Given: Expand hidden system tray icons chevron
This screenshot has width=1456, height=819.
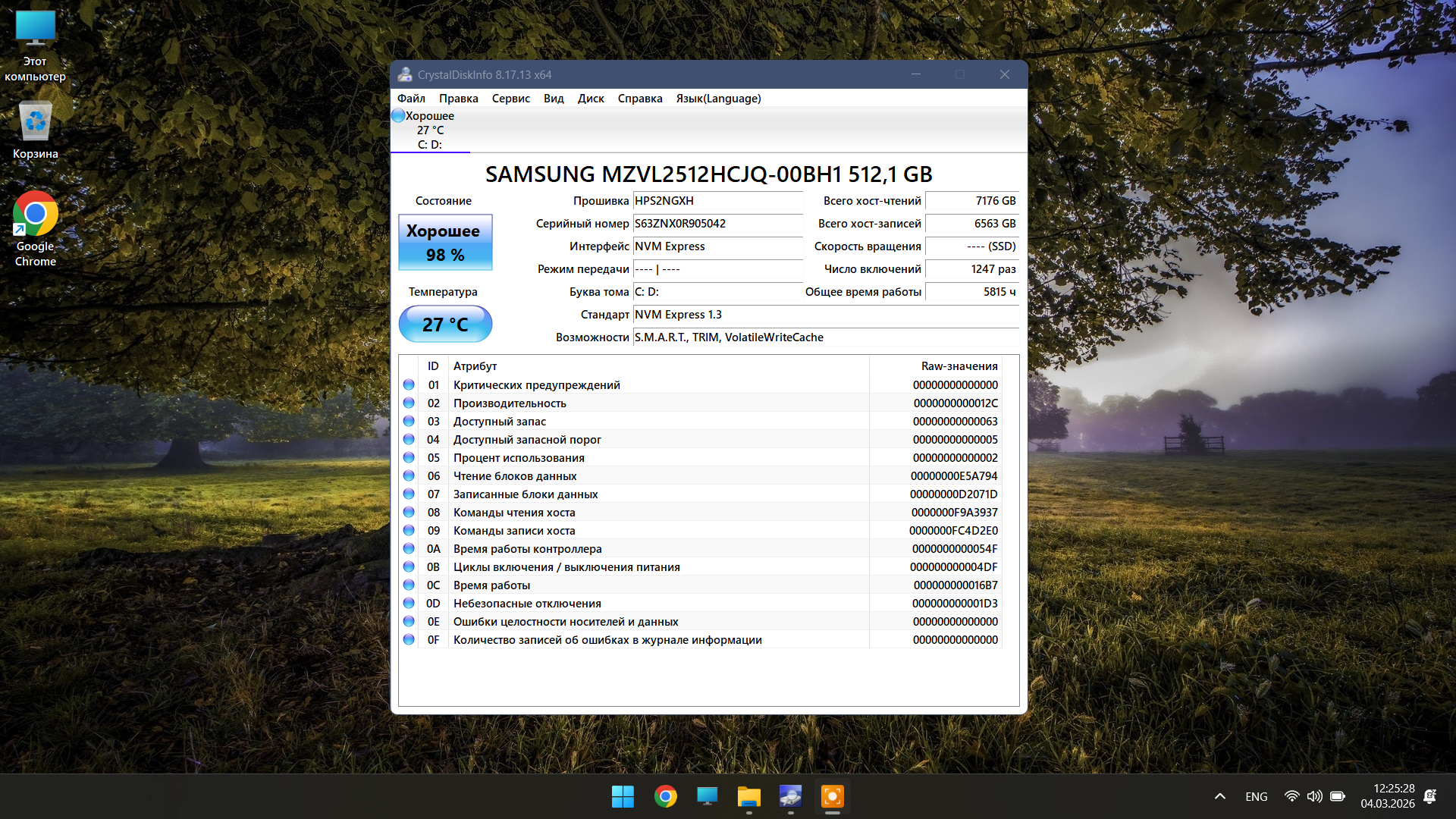Looking at the screenshot, I should (x=1220, y=796).
